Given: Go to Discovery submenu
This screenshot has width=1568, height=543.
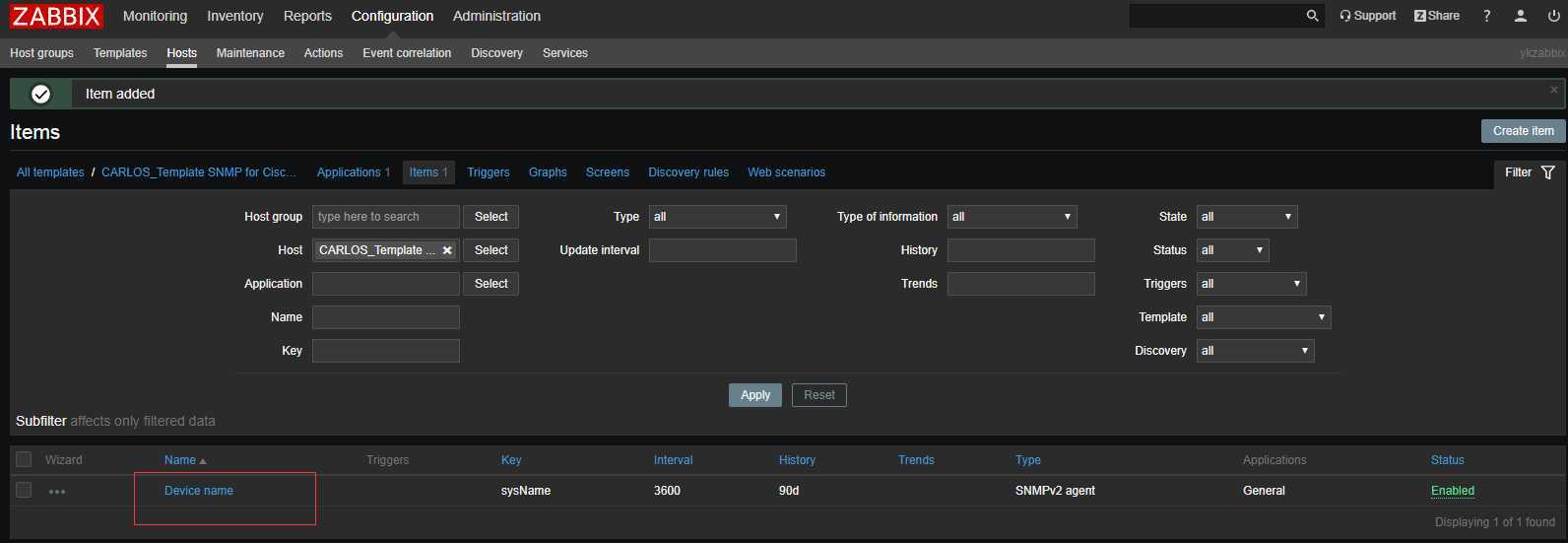Looking at the screenshot, I should click(x=496, y=53).
